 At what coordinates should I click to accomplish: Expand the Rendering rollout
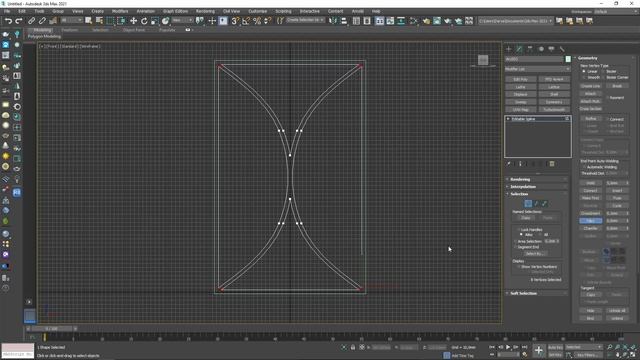[537, 179]
